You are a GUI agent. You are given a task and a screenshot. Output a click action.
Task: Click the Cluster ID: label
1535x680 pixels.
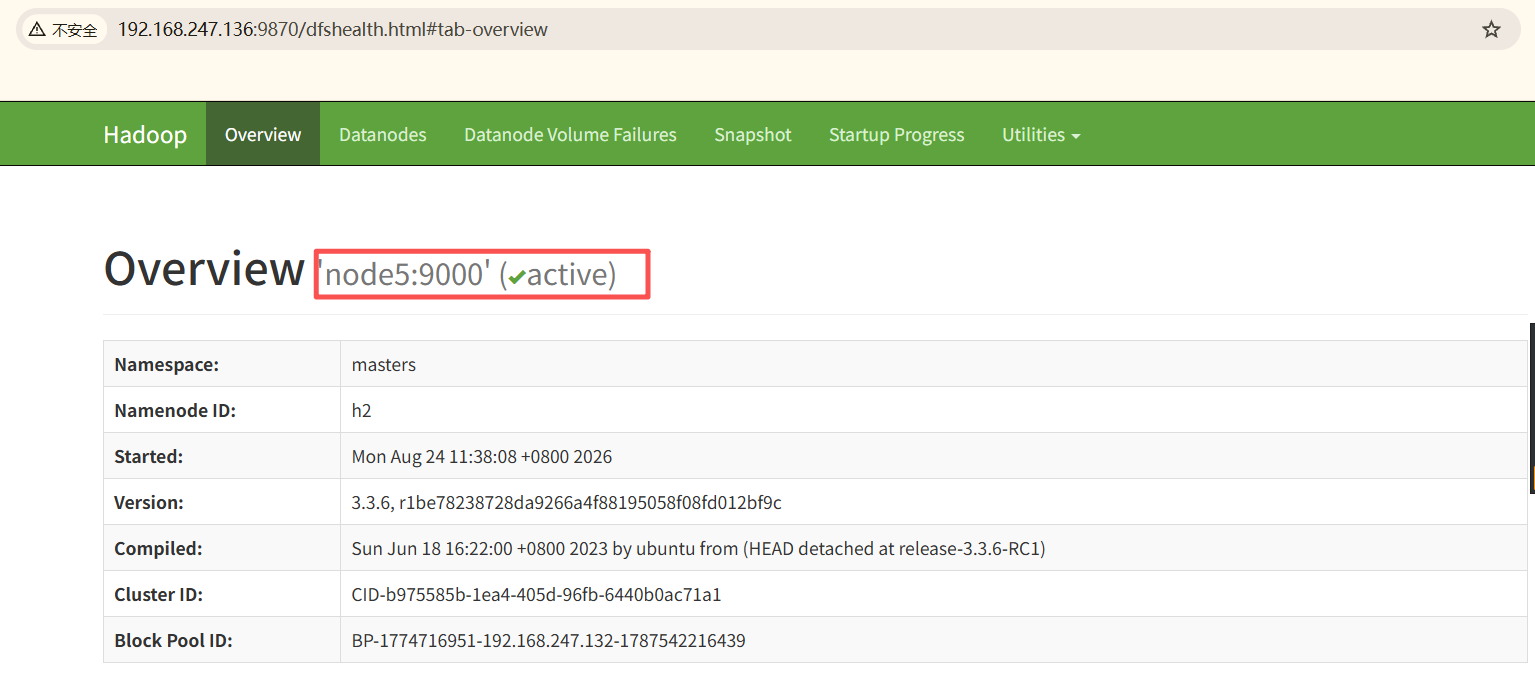pyautogui.click(x=159, y=594)
